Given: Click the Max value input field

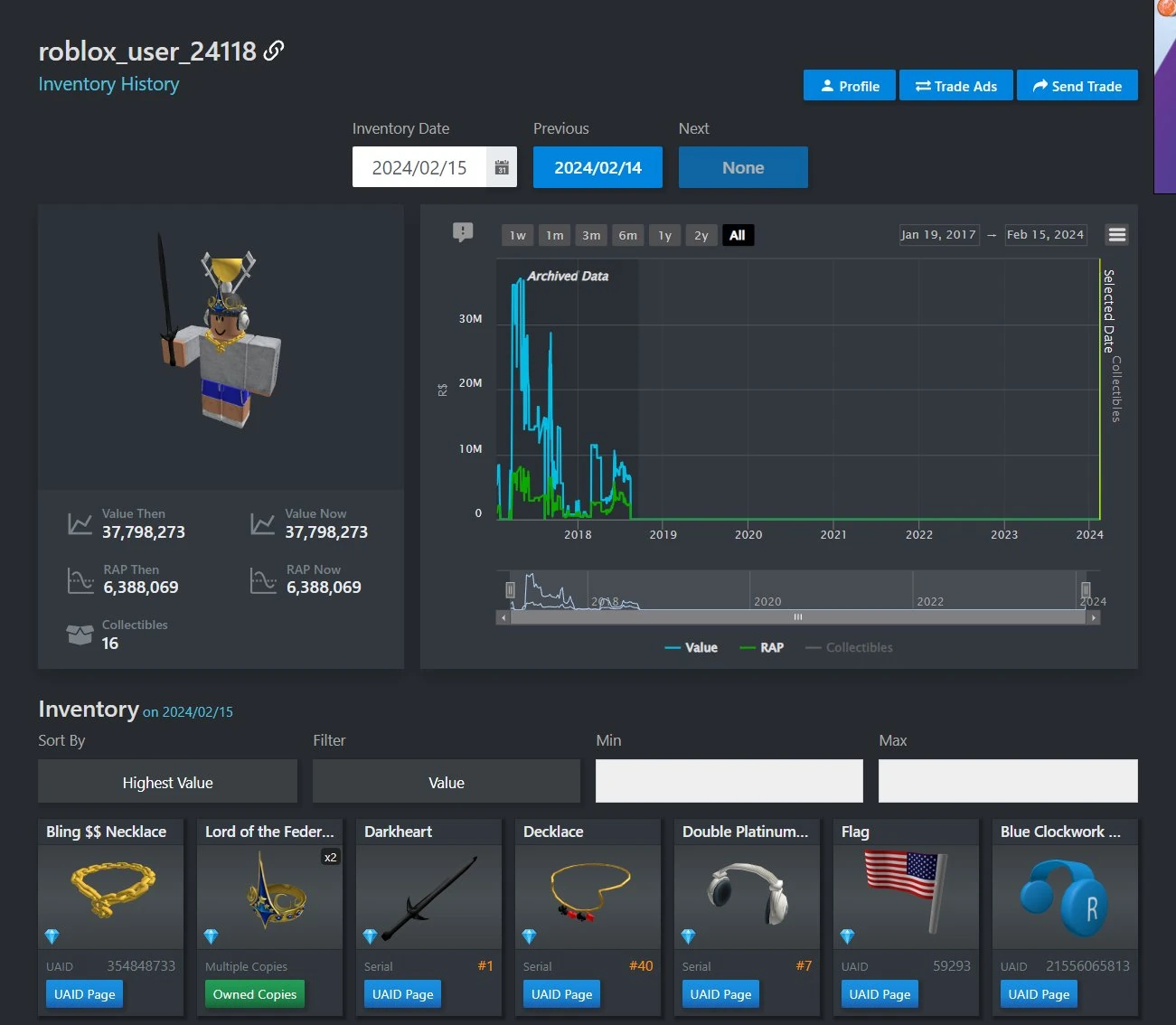Looking at the screenshot, I should [x=1008, y=781].
